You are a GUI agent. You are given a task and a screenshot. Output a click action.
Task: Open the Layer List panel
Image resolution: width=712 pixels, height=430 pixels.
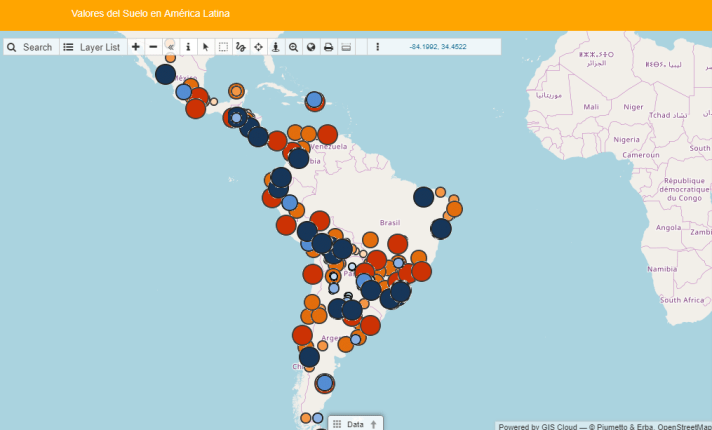pyautogui.click(x=93, y=47)
